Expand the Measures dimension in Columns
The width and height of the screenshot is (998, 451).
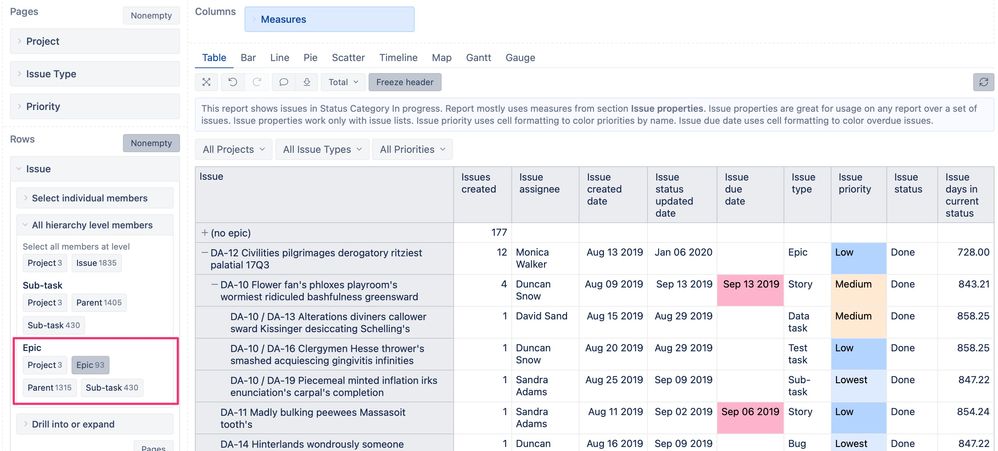pos(330,19)
